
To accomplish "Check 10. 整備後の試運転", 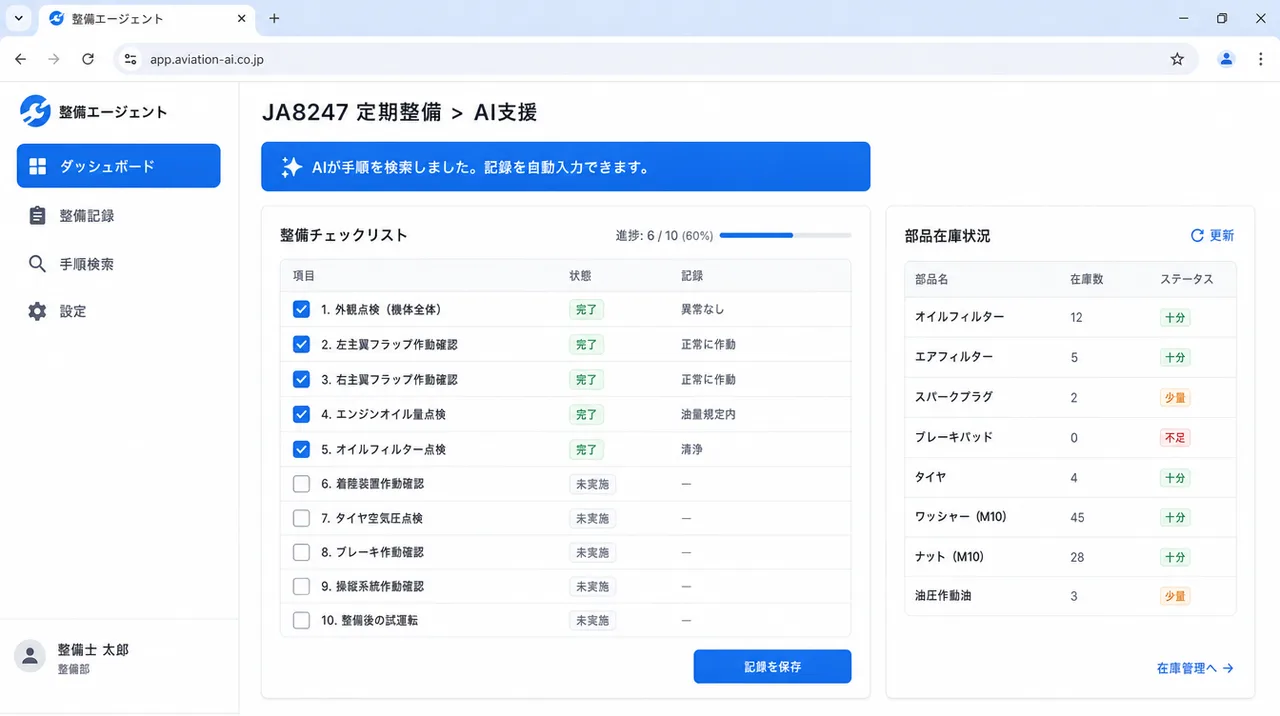I will coord(301,620).
